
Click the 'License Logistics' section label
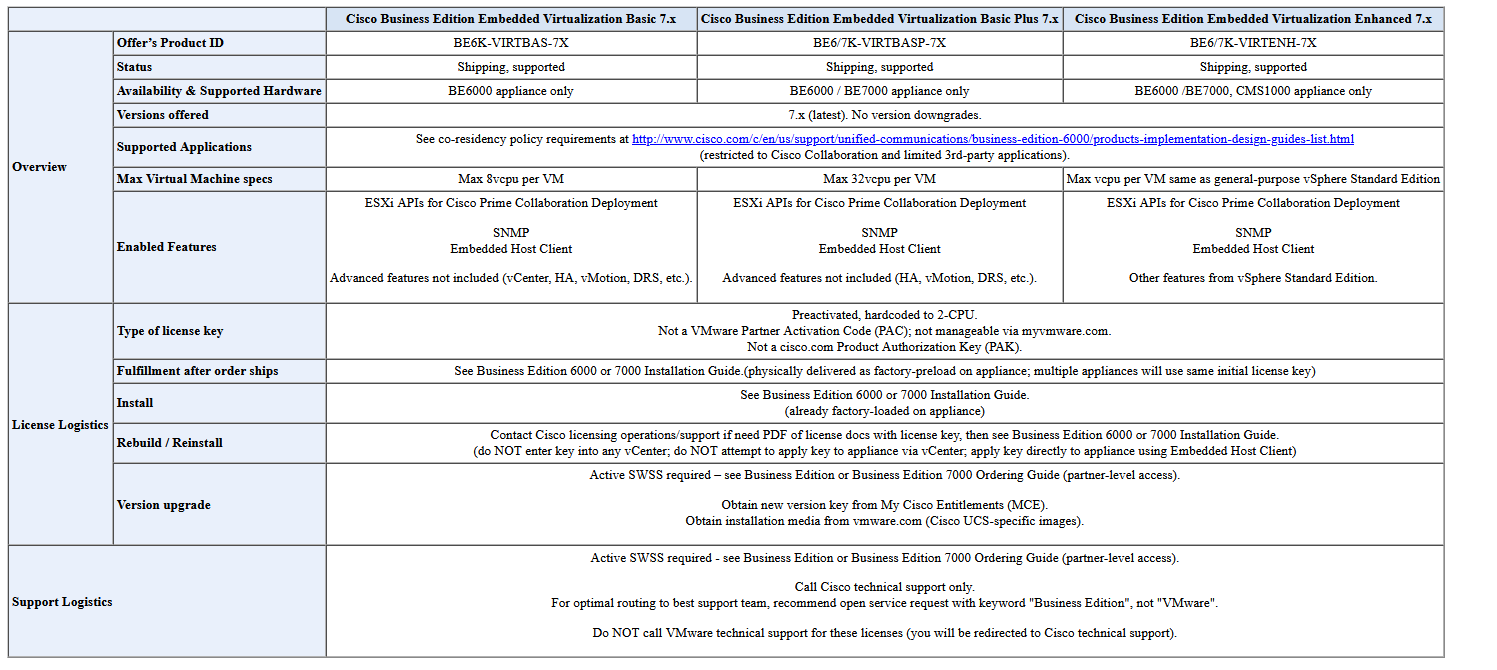pyautogui.click(x=60, y=425)
